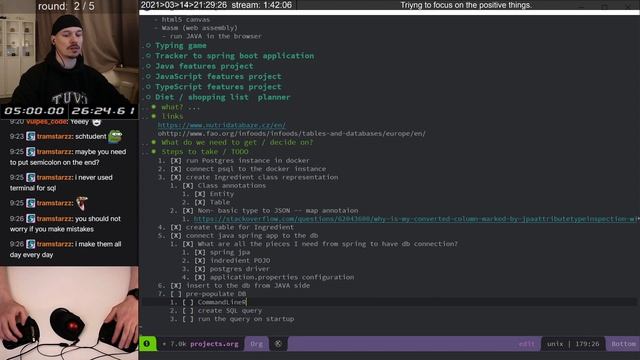This screenshot has width=640, height=360.
Task: Click 'indredient POJO' list item text
Action: [x=240, y=260]
